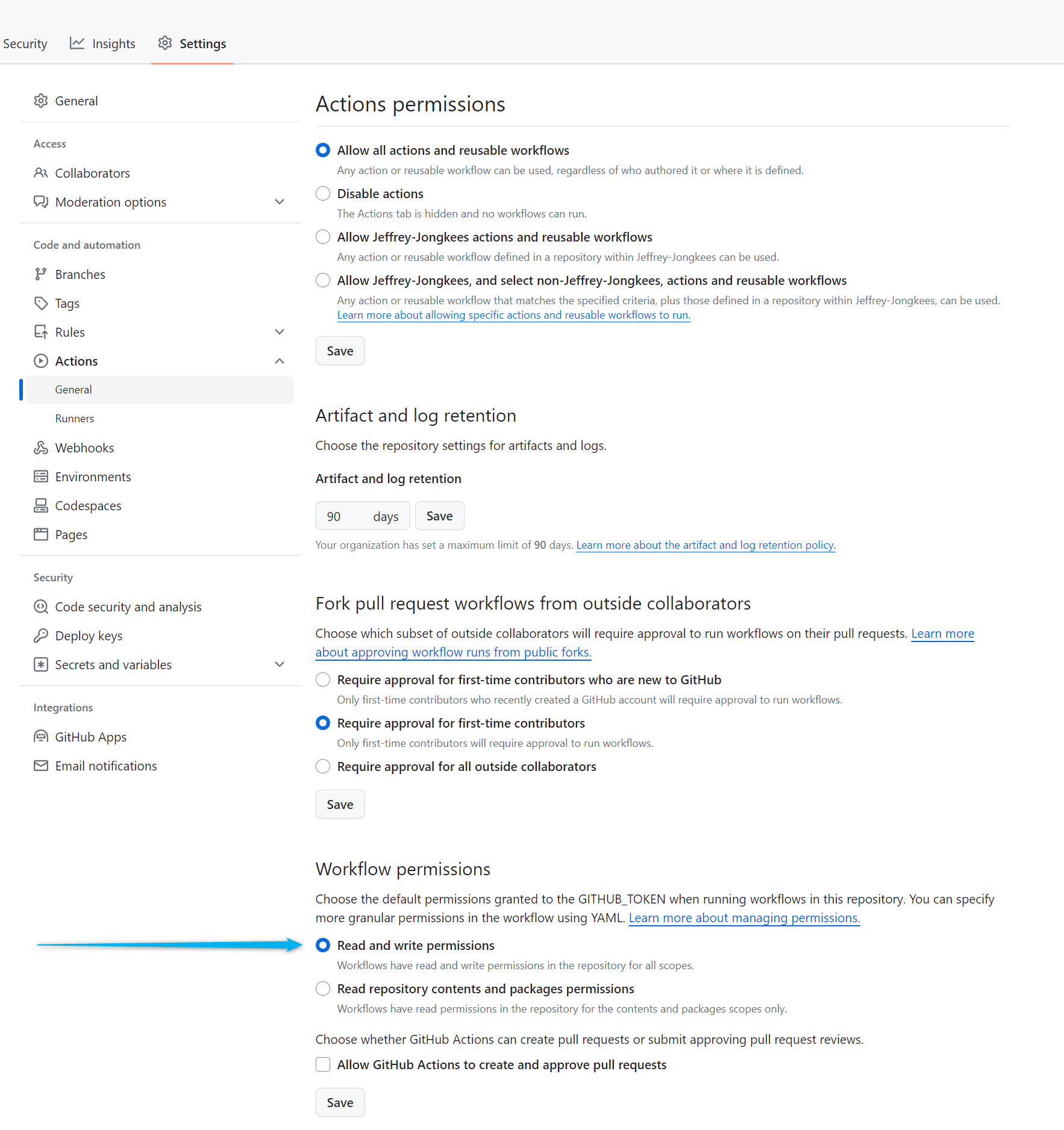Screen dimensions: 1064x1130
Task: Click the Environments server icon
Action: click(41, 476)
